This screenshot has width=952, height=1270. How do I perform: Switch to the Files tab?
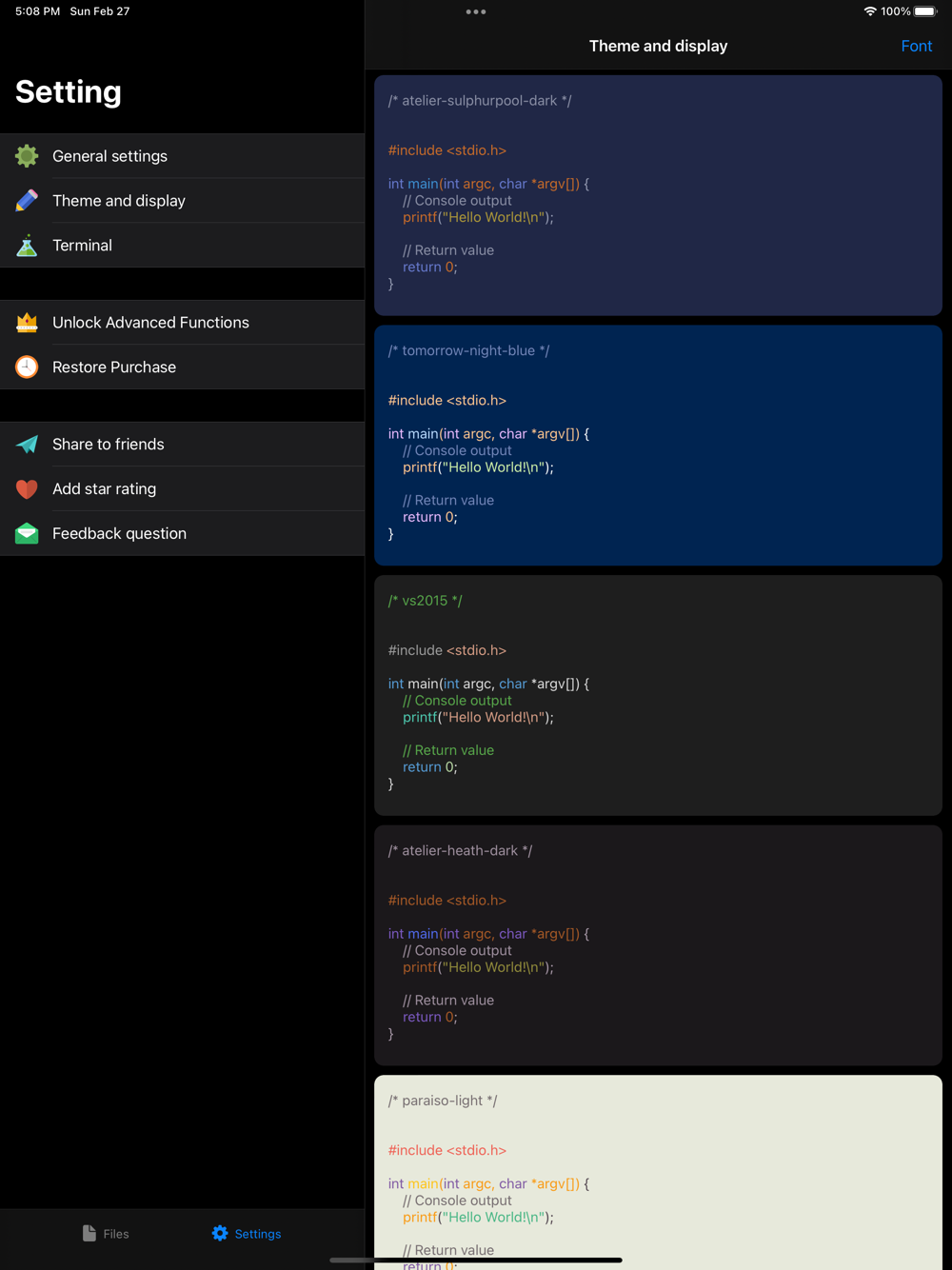point(106,1234)
